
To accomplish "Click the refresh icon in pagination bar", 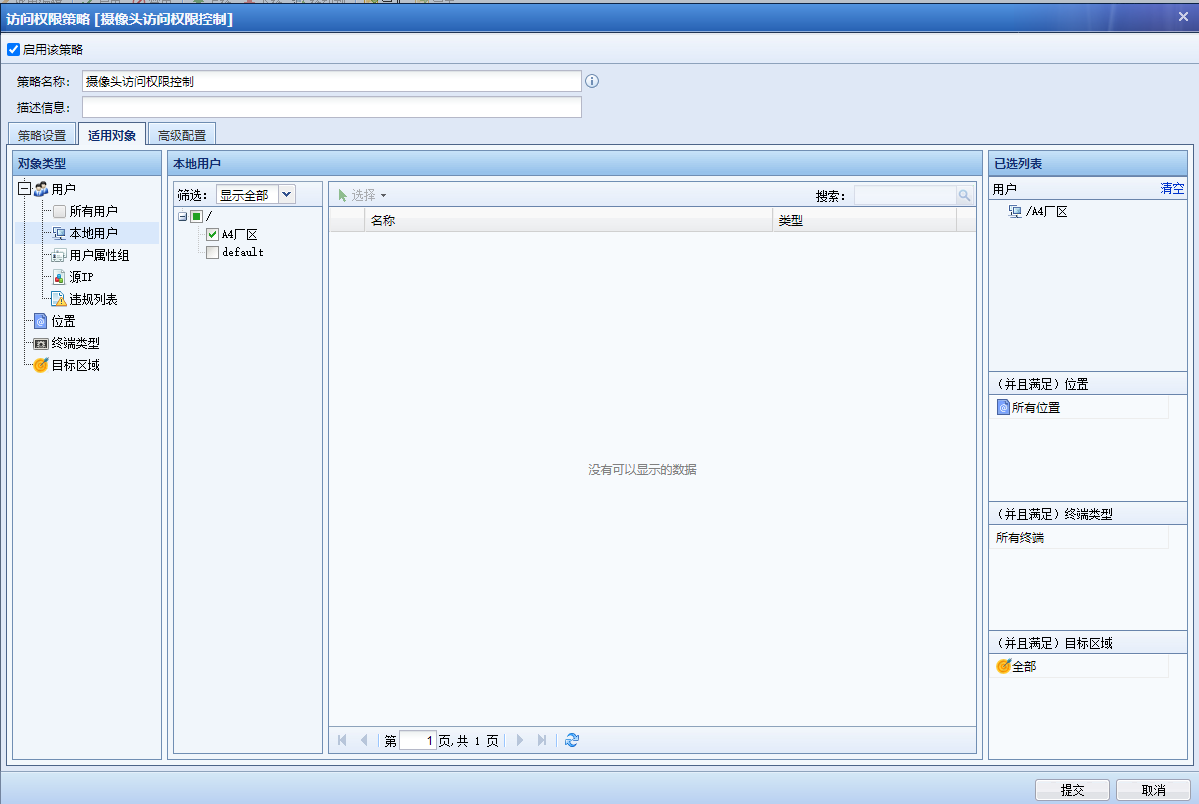I will click(572, 740).
